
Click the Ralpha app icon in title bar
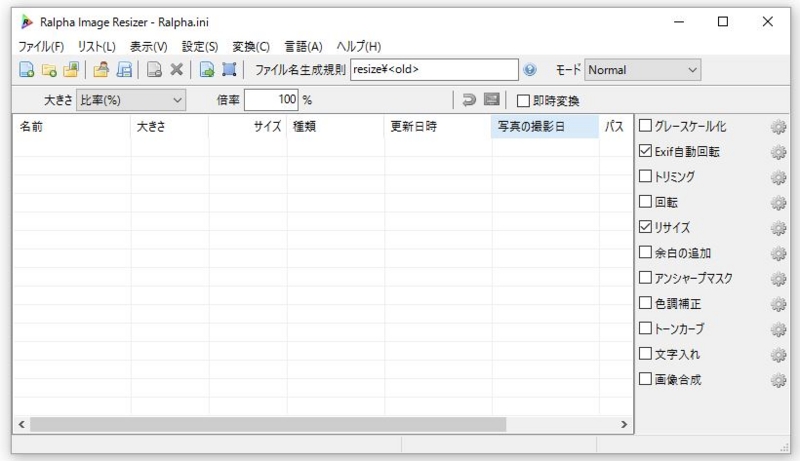(x=27, y=22)
